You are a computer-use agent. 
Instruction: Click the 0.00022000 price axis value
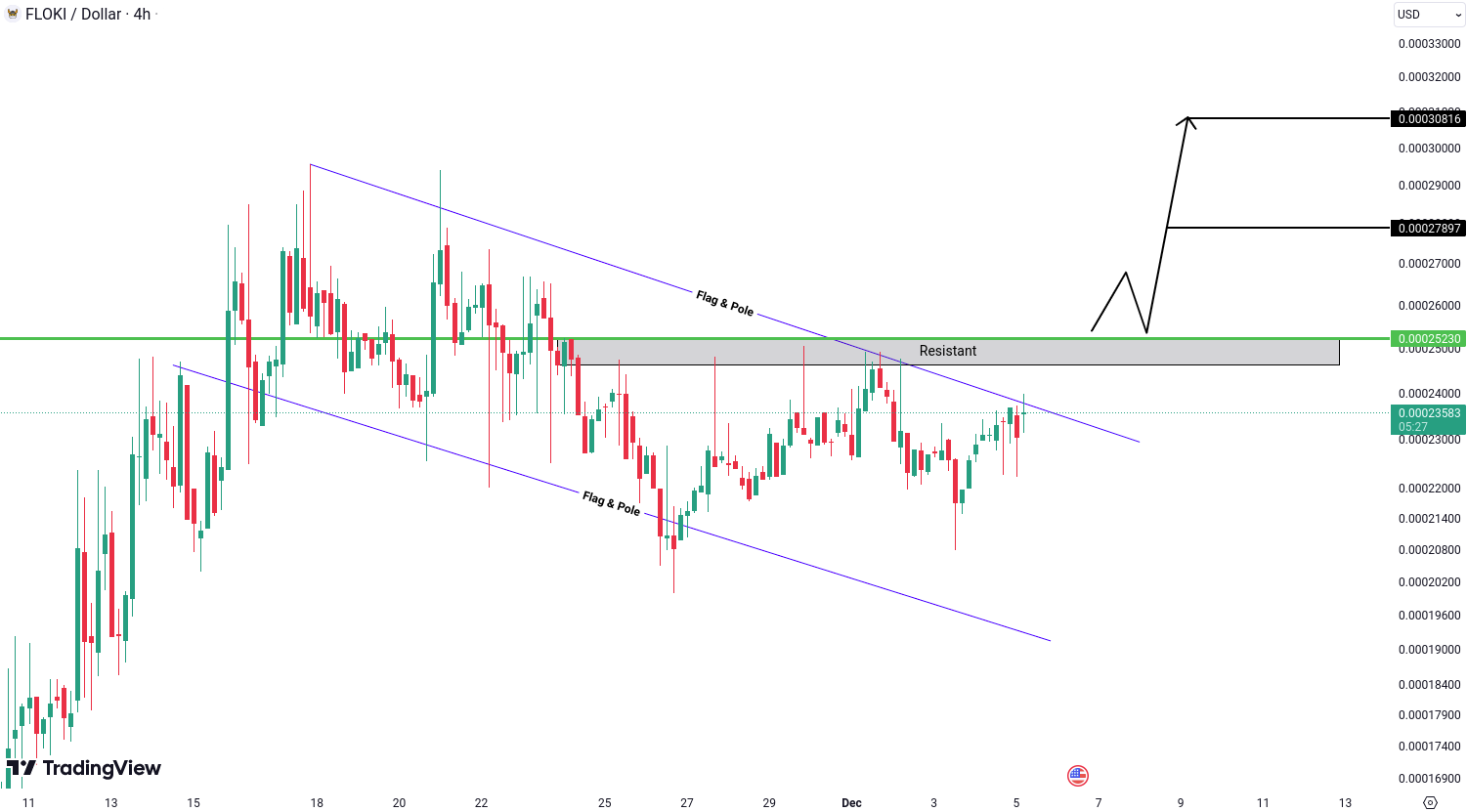[1429, 489]
